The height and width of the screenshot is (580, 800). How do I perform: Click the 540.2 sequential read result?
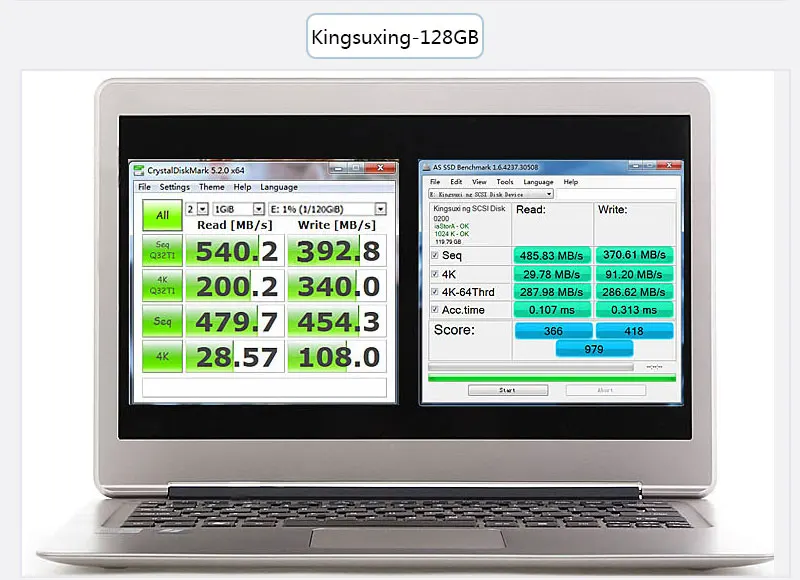[x=235, y=250]
